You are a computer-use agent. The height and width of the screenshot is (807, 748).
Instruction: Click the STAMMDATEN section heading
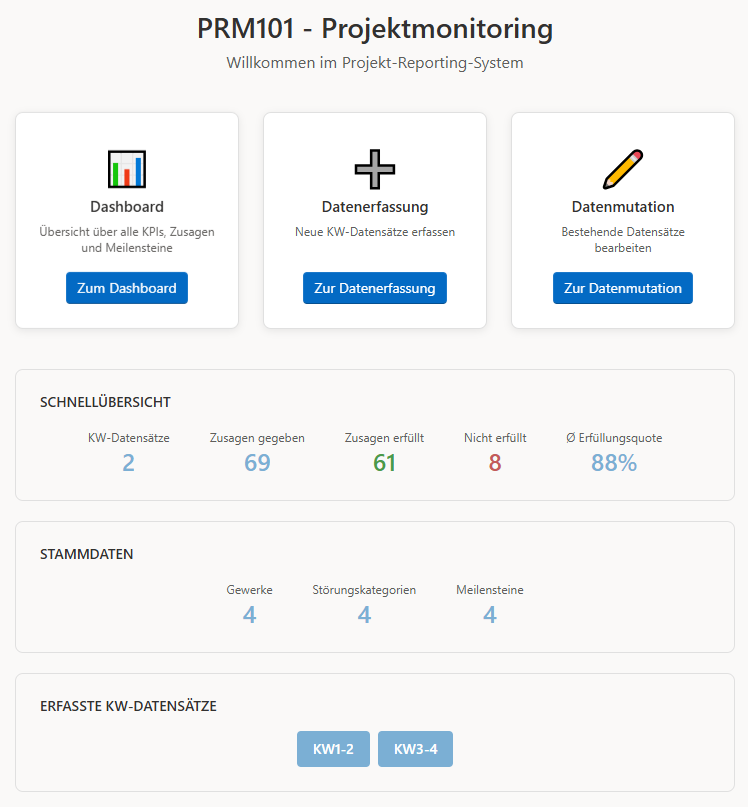pyautogui.click(x=86, y=554)
